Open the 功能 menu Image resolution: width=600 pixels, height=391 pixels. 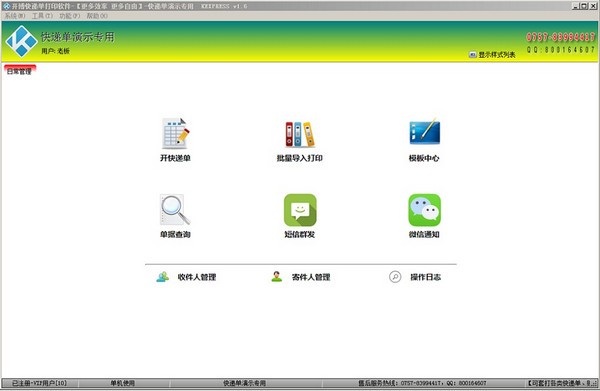coord(70,16)
